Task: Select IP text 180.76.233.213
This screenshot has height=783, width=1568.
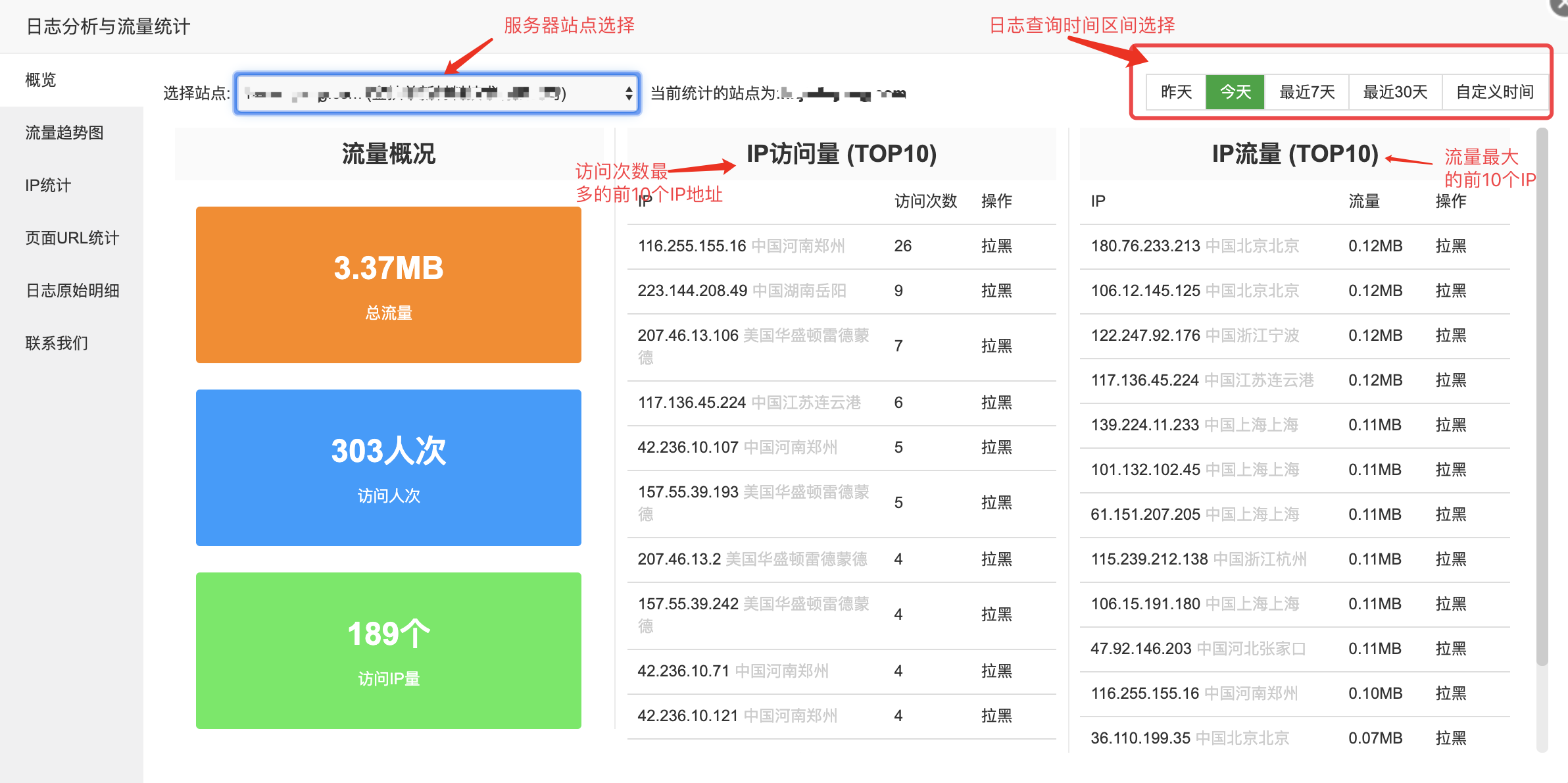Action: pyautogui.click(x=1146, y=246)
